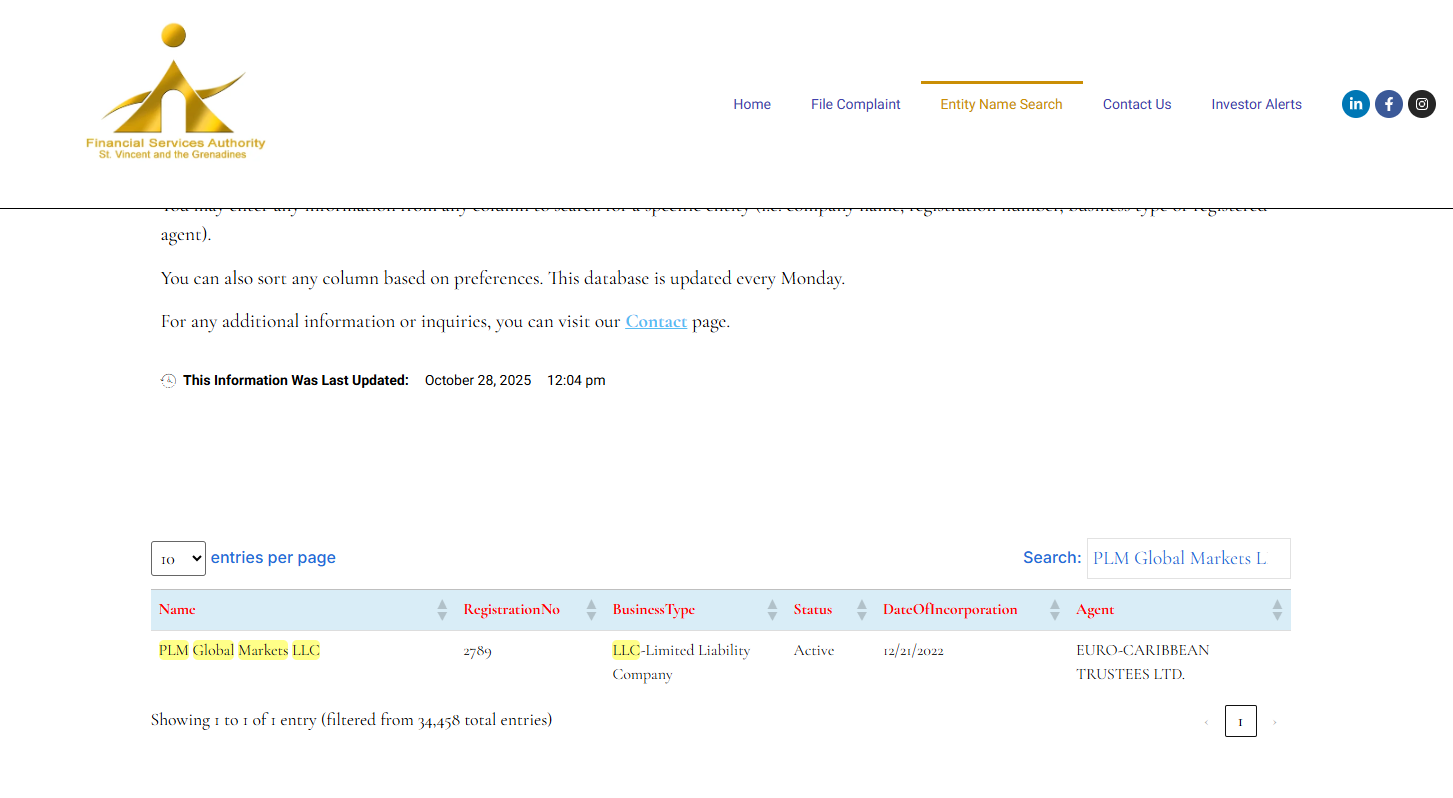
Task: Click the Financial Services Authority logo
Action: point(176,93)
